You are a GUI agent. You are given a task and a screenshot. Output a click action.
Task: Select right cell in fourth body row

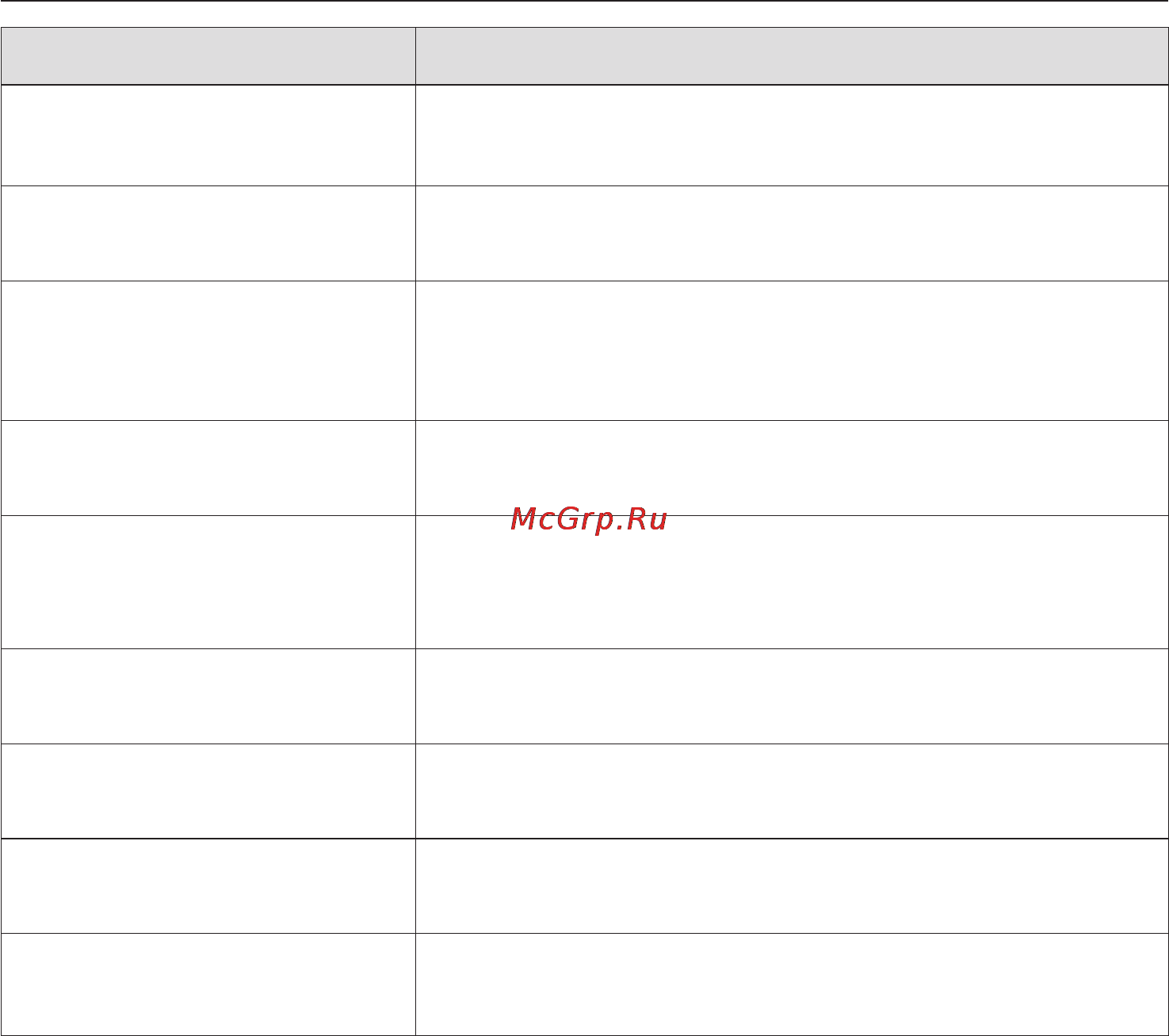click(x=792, y=468)
